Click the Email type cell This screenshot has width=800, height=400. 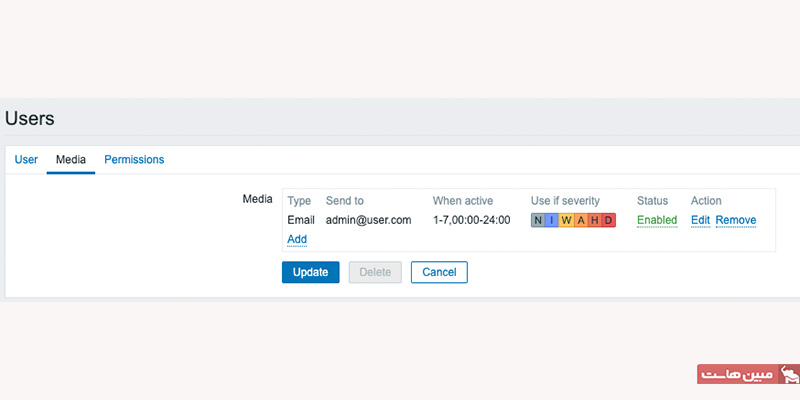tap(301, 220)
